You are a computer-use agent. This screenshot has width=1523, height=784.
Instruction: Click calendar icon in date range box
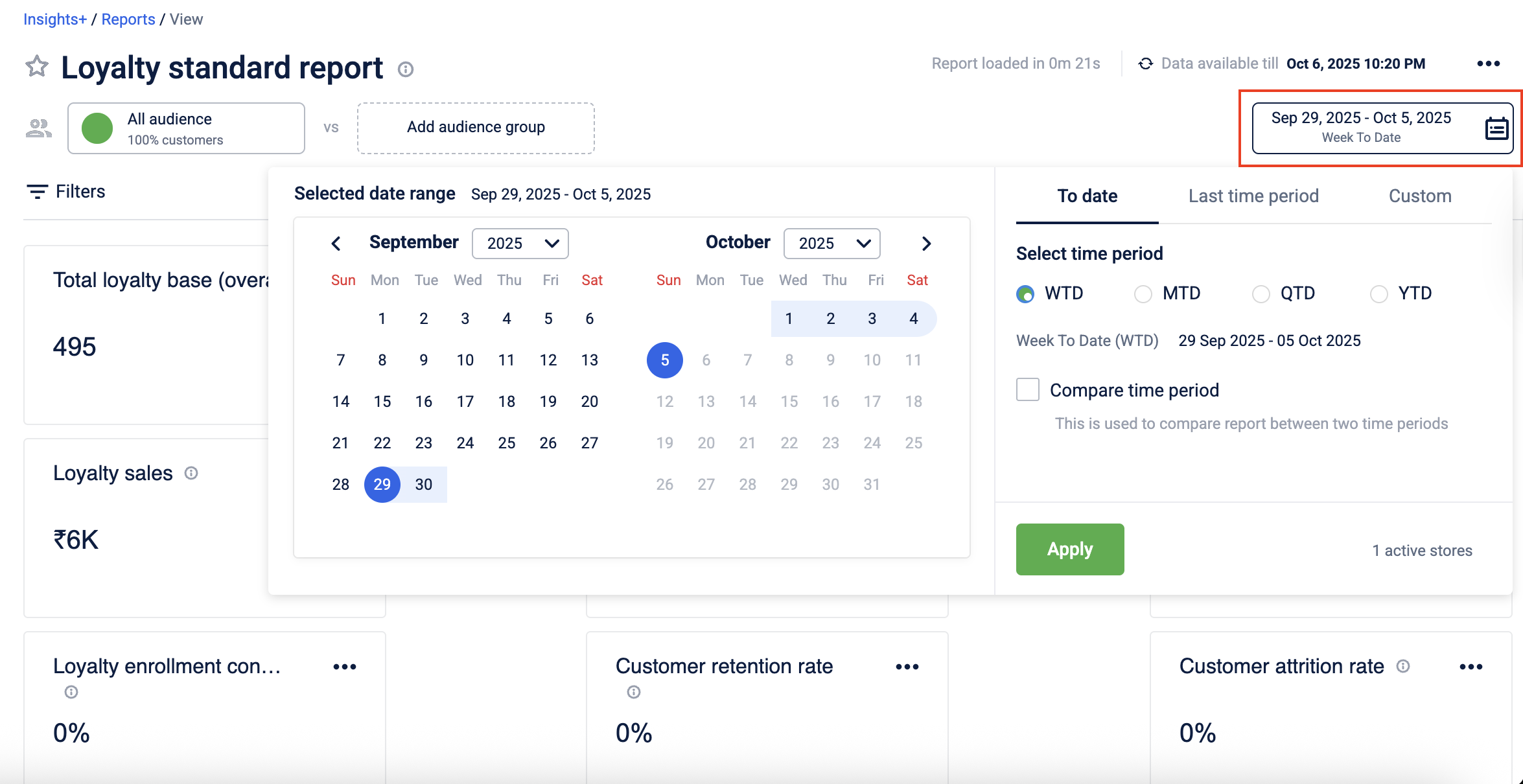click(1496, 128)
